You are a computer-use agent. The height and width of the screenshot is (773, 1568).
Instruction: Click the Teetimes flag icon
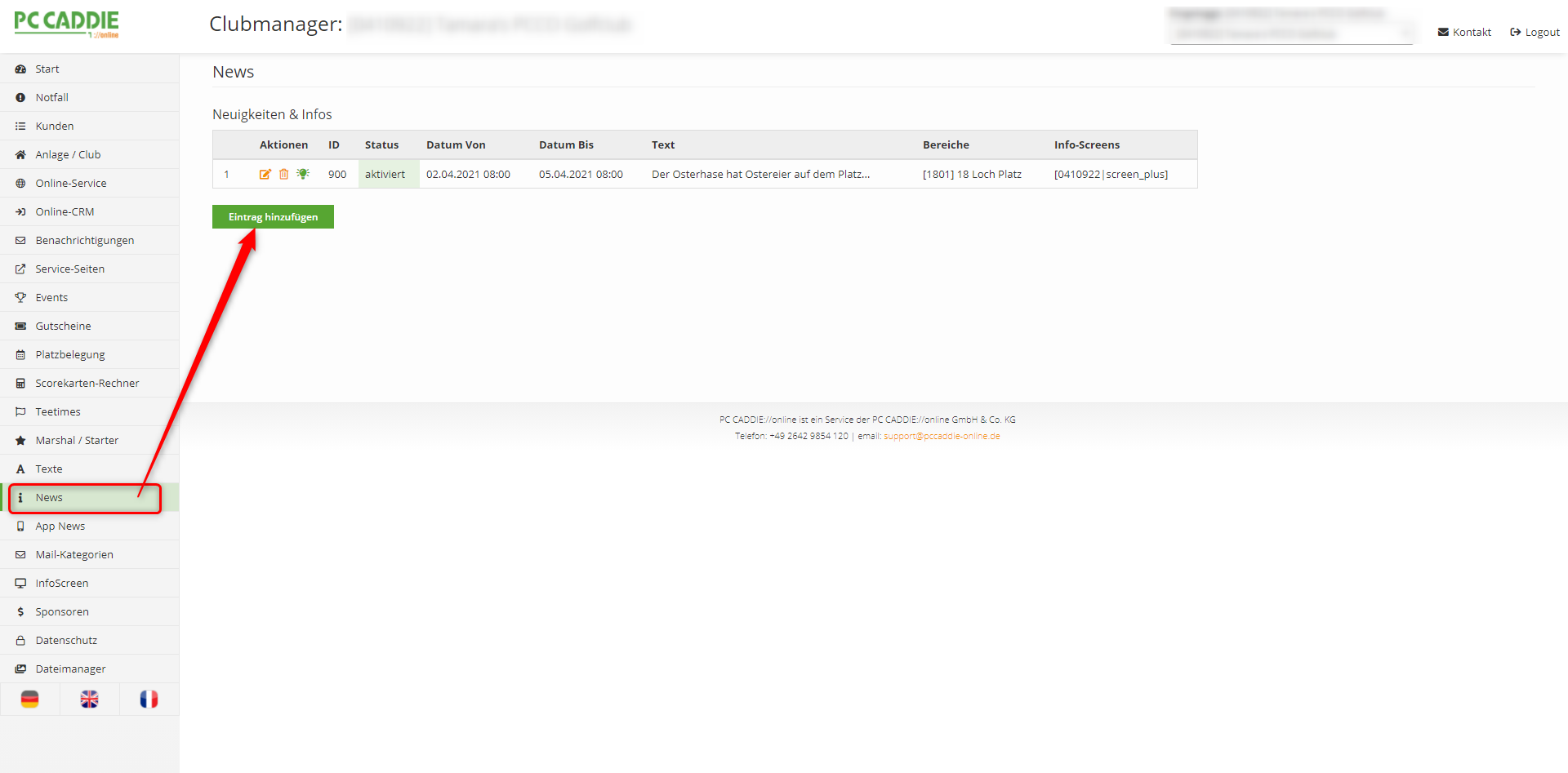click(x=20, y=412)
